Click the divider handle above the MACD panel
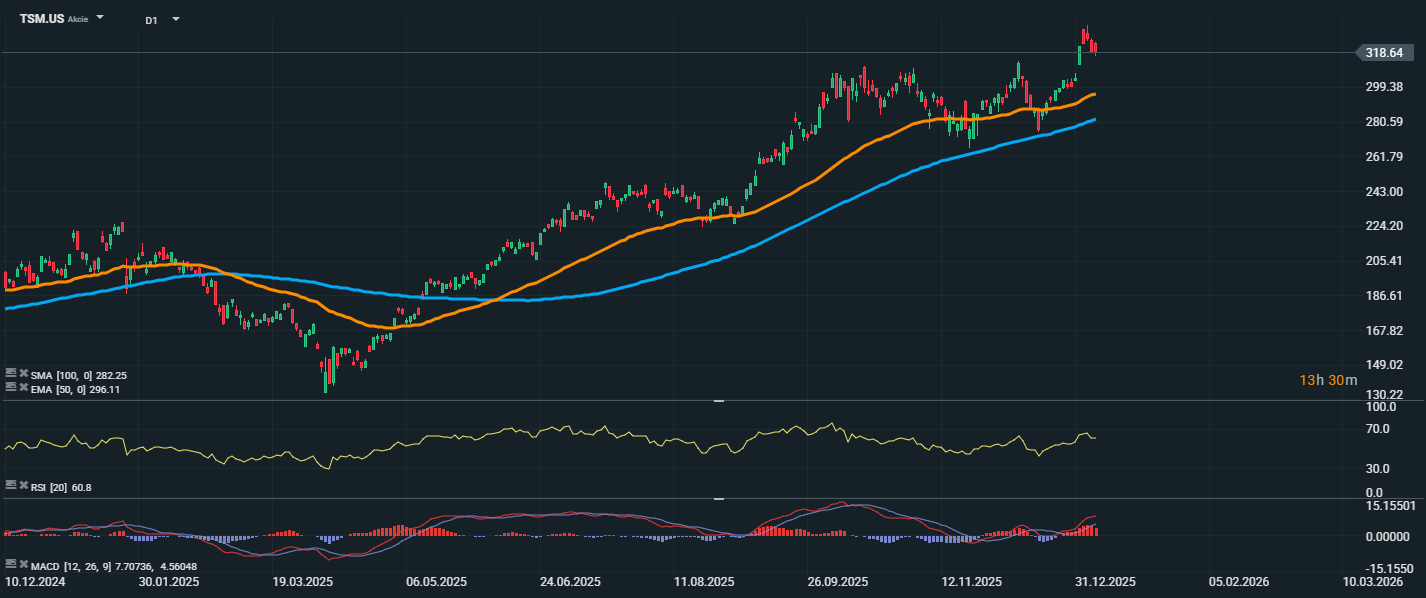The width and height of the screenshot is (1426, 598). (718, 498)
